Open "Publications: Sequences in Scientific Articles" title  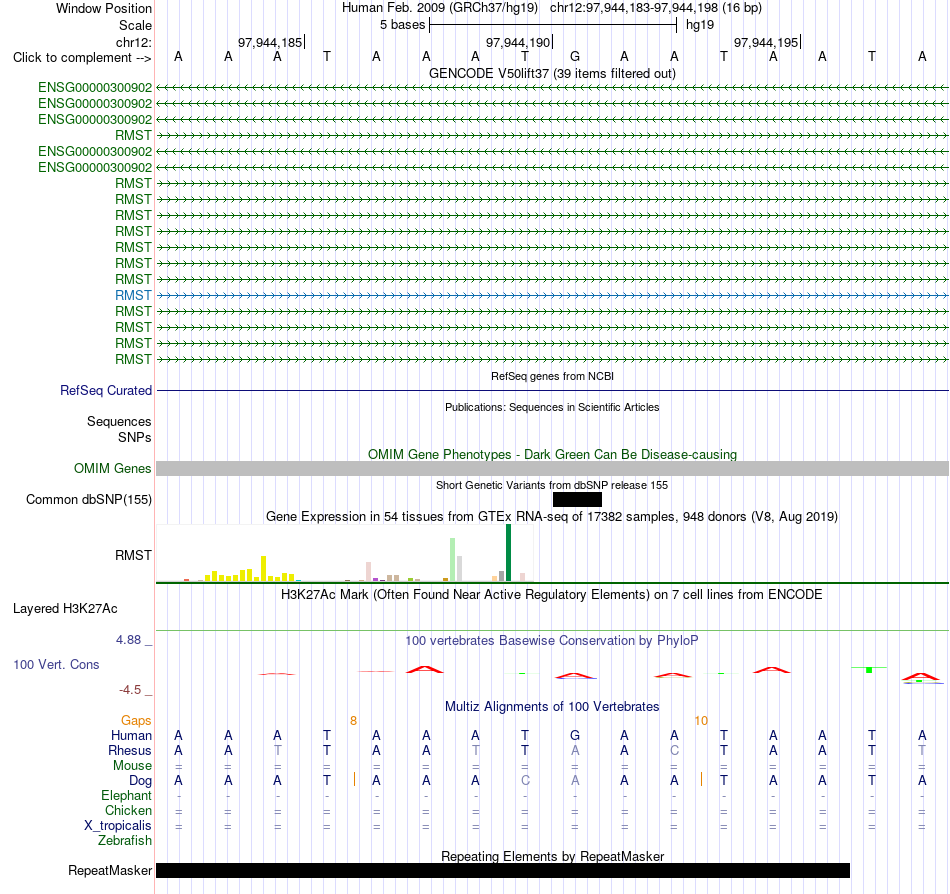[552, 407]
